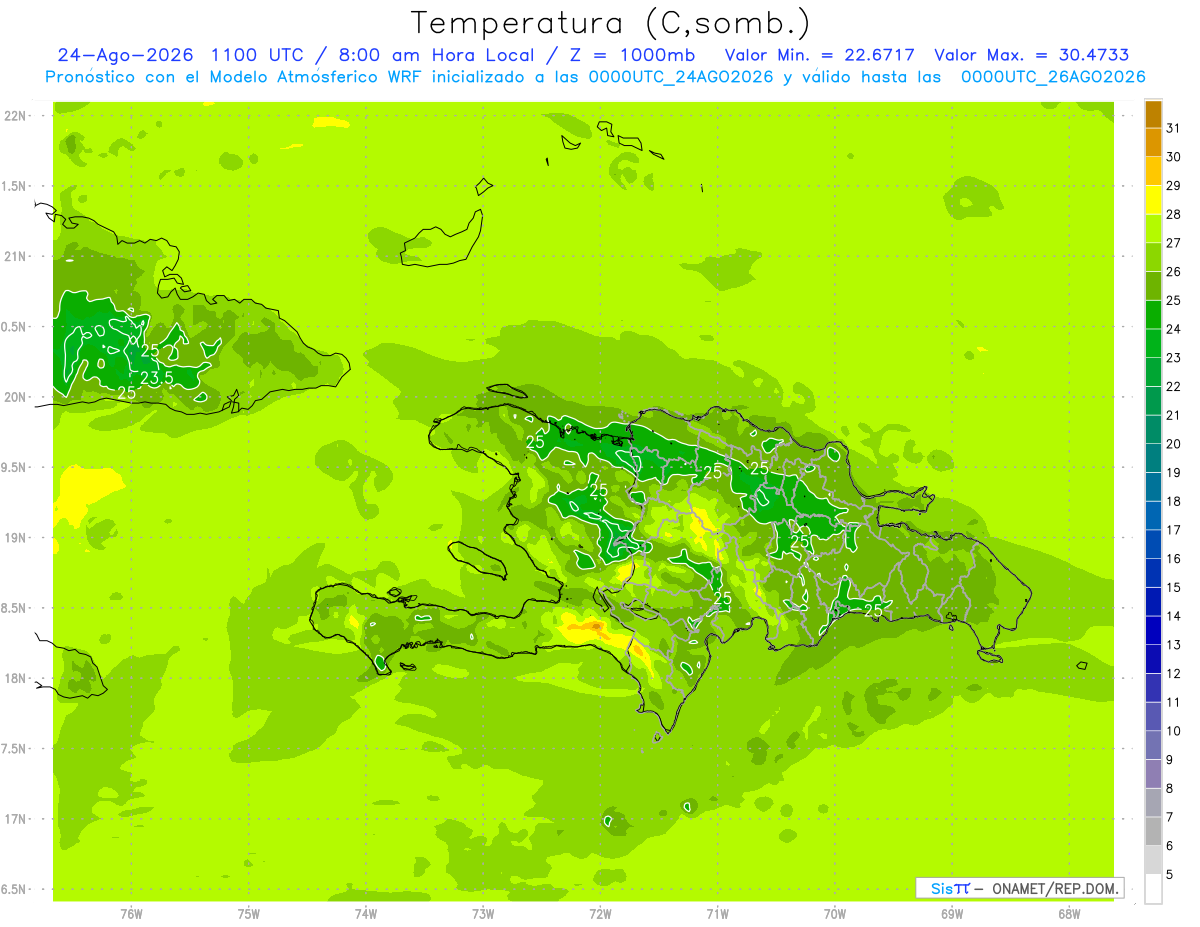
Task: Click the "74W" longitude axis label
Action: pos(366,914)
